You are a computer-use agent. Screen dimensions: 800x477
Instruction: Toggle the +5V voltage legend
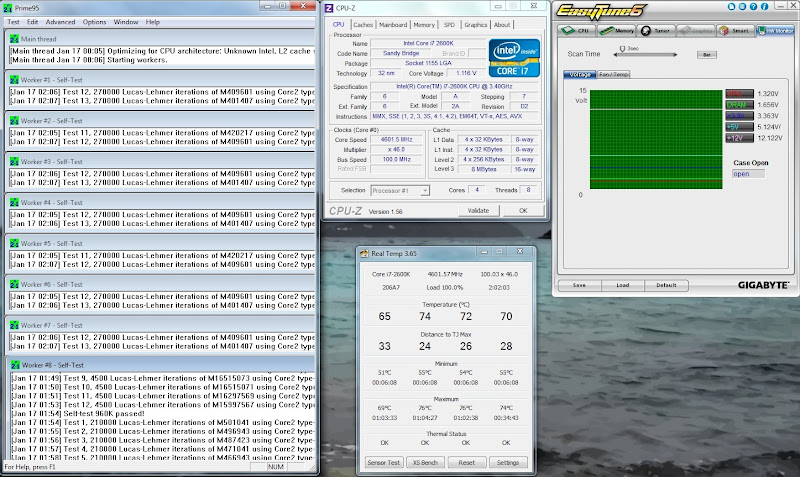[x=739, y=127]
